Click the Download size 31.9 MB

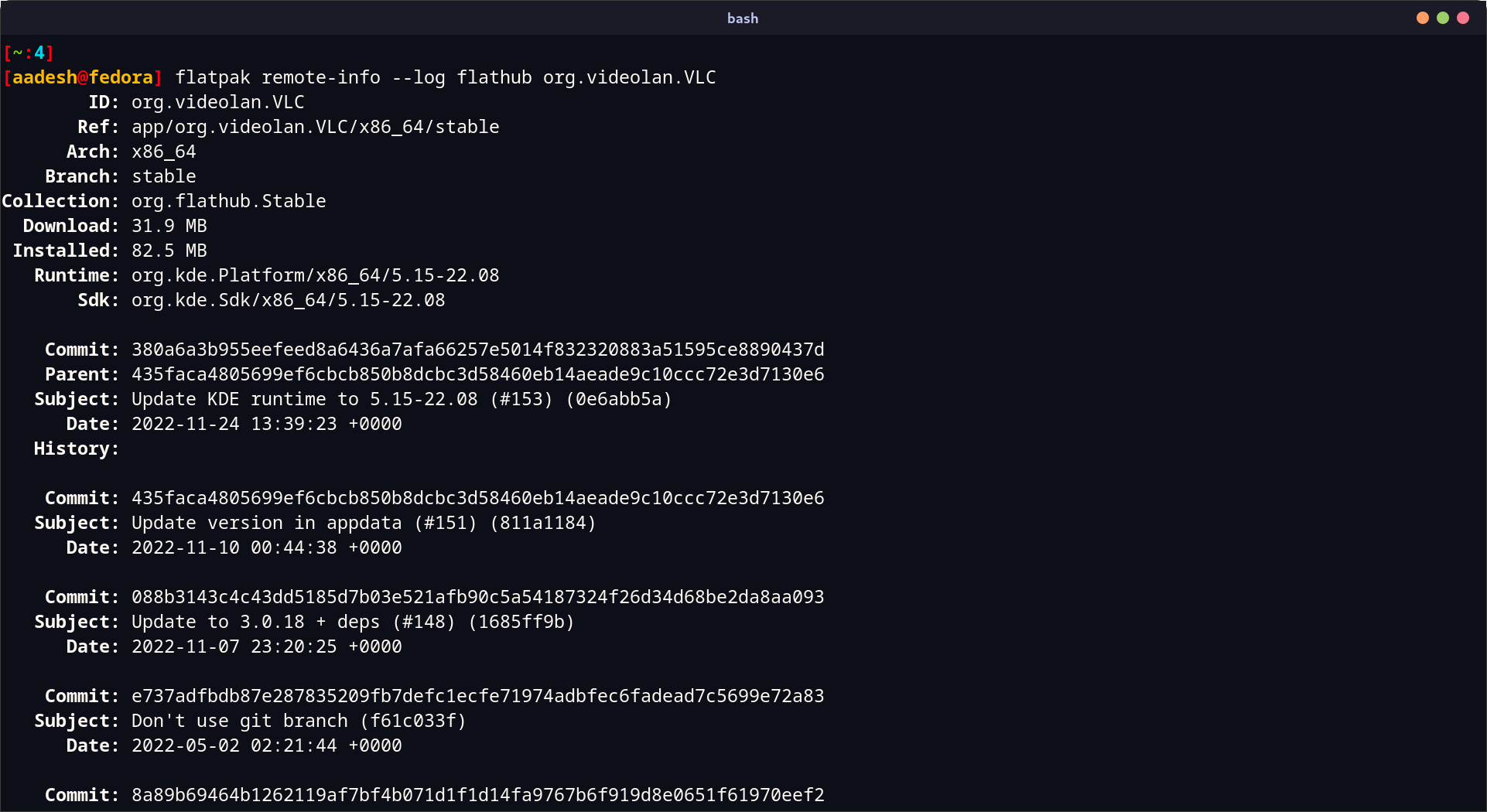(x=169, y=225)
